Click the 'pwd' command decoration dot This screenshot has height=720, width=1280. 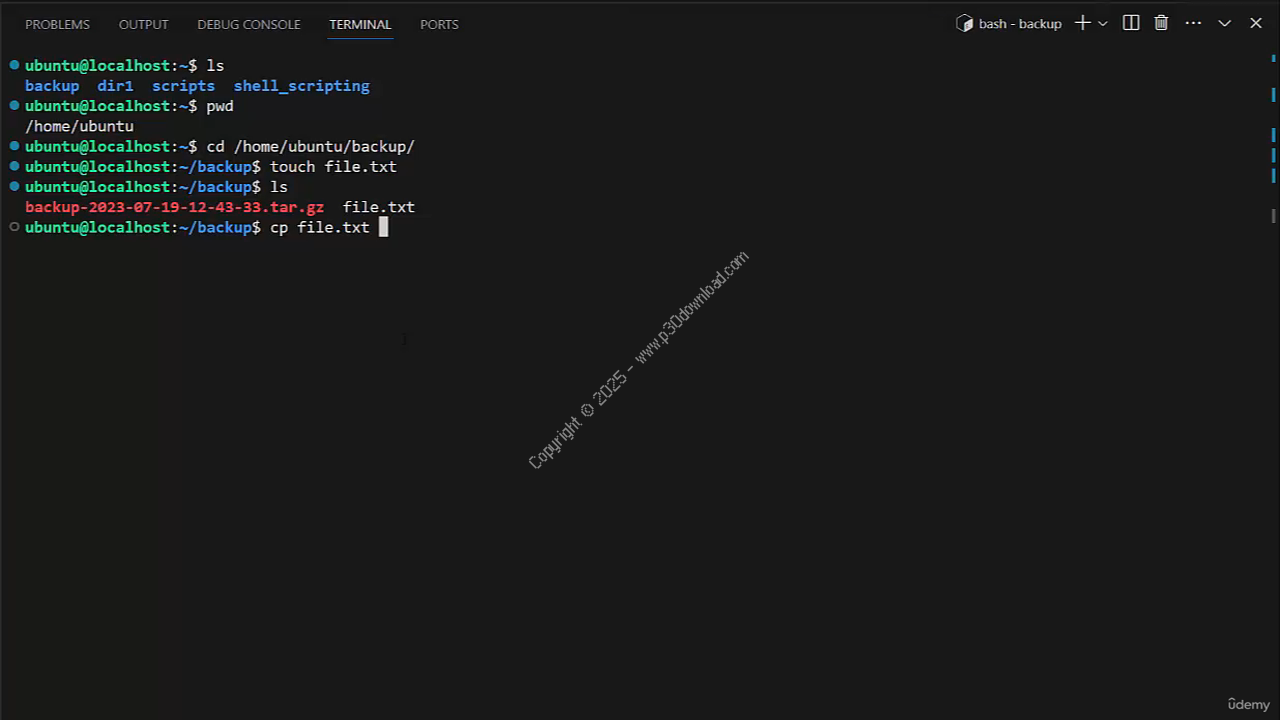tap(14, 105)
